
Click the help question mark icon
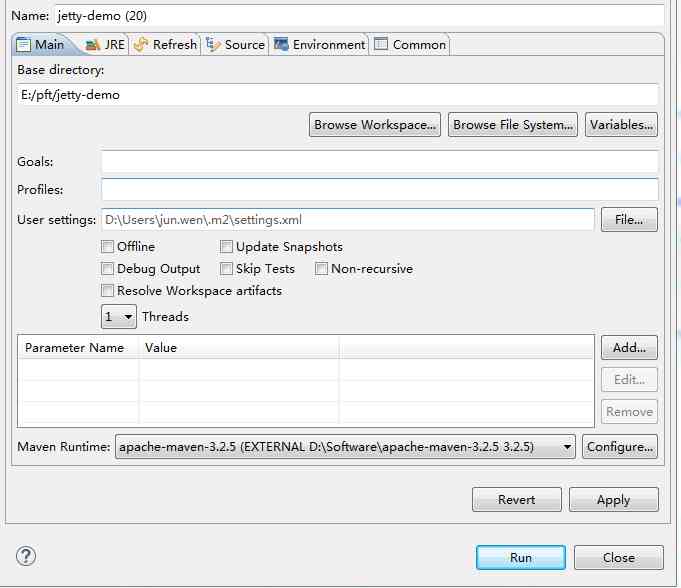click(x=26, y=557)
